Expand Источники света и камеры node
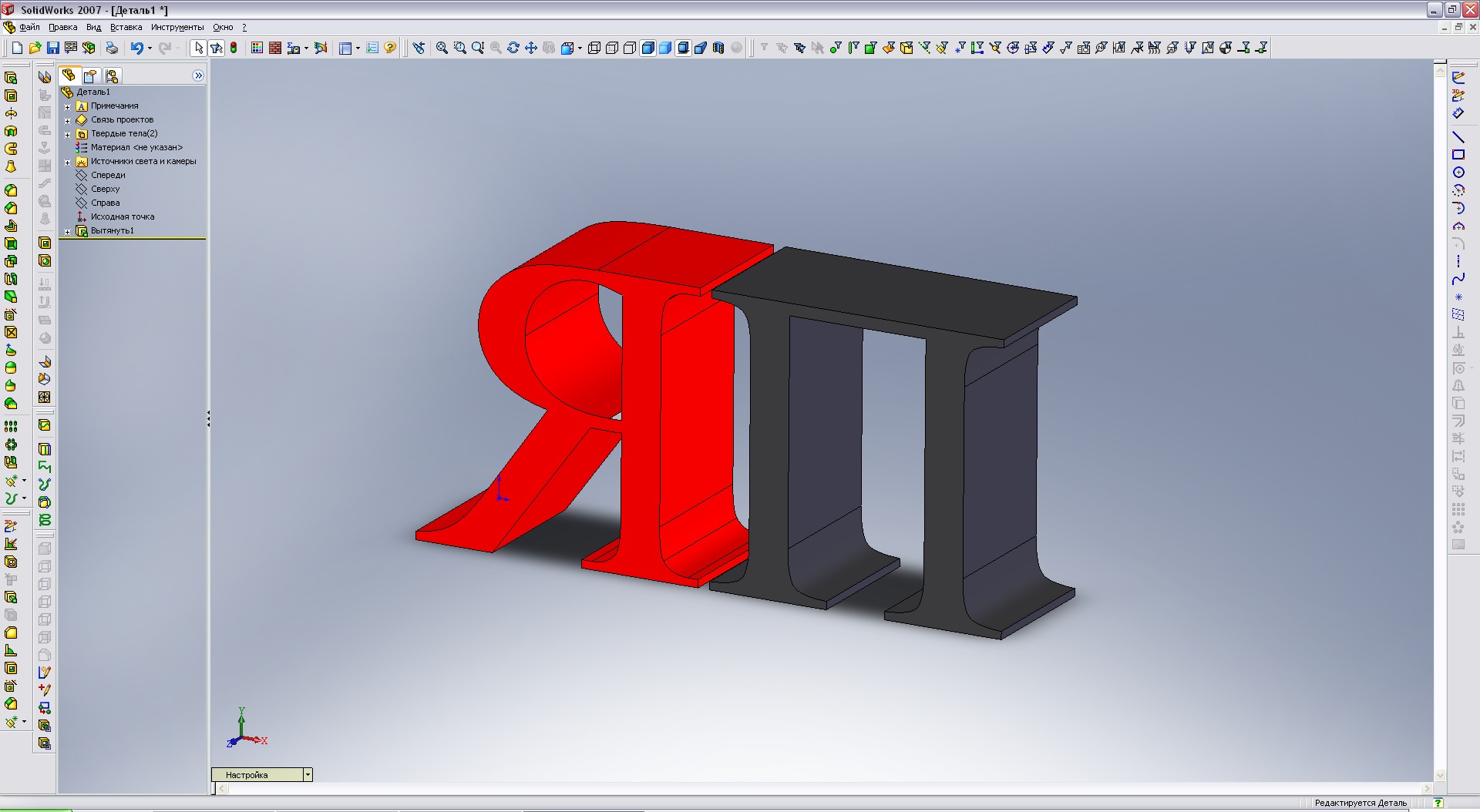The height and width of the screenshot is (812, 1480). click(68, 162)
